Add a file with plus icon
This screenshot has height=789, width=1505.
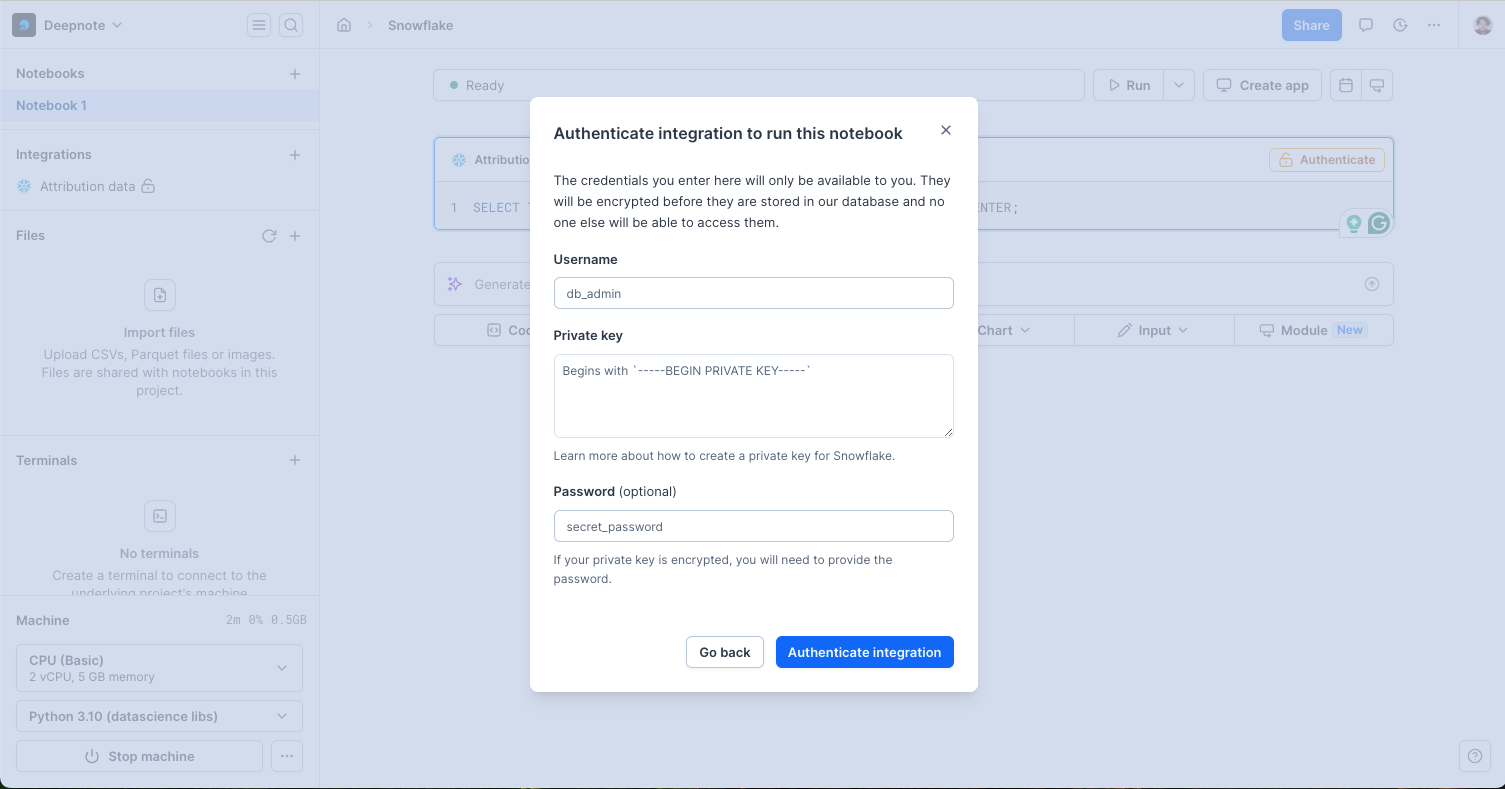[295, 236]
